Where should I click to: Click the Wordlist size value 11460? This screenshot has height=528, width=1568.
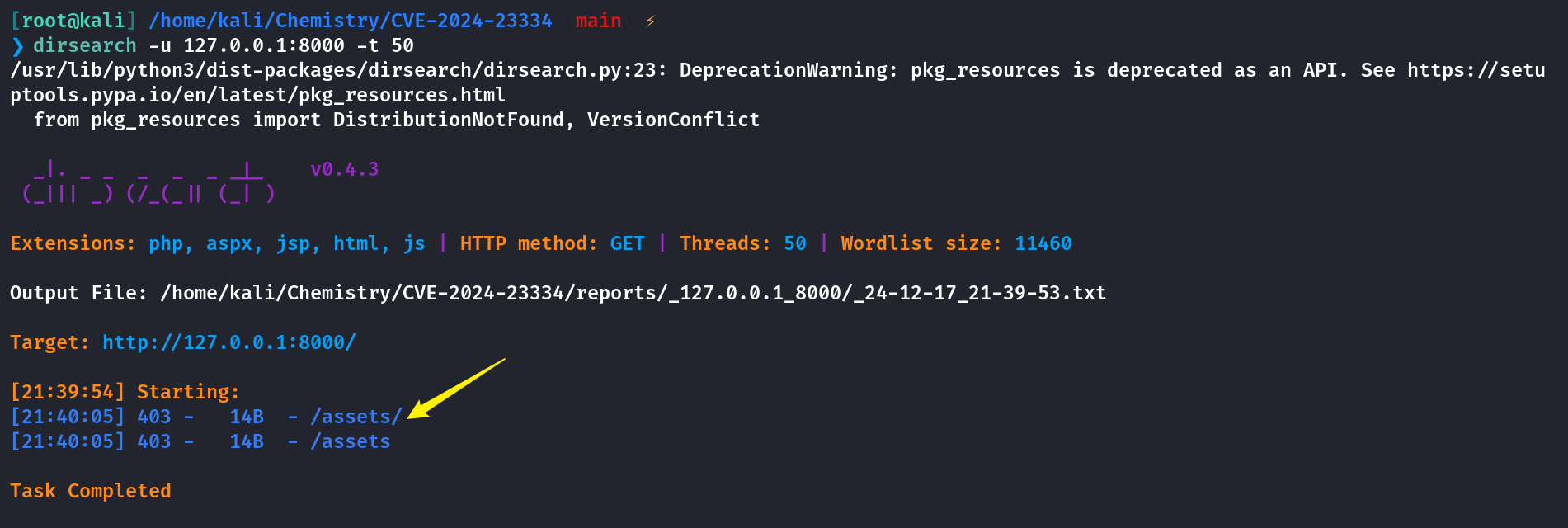(x=1043, y=243)
